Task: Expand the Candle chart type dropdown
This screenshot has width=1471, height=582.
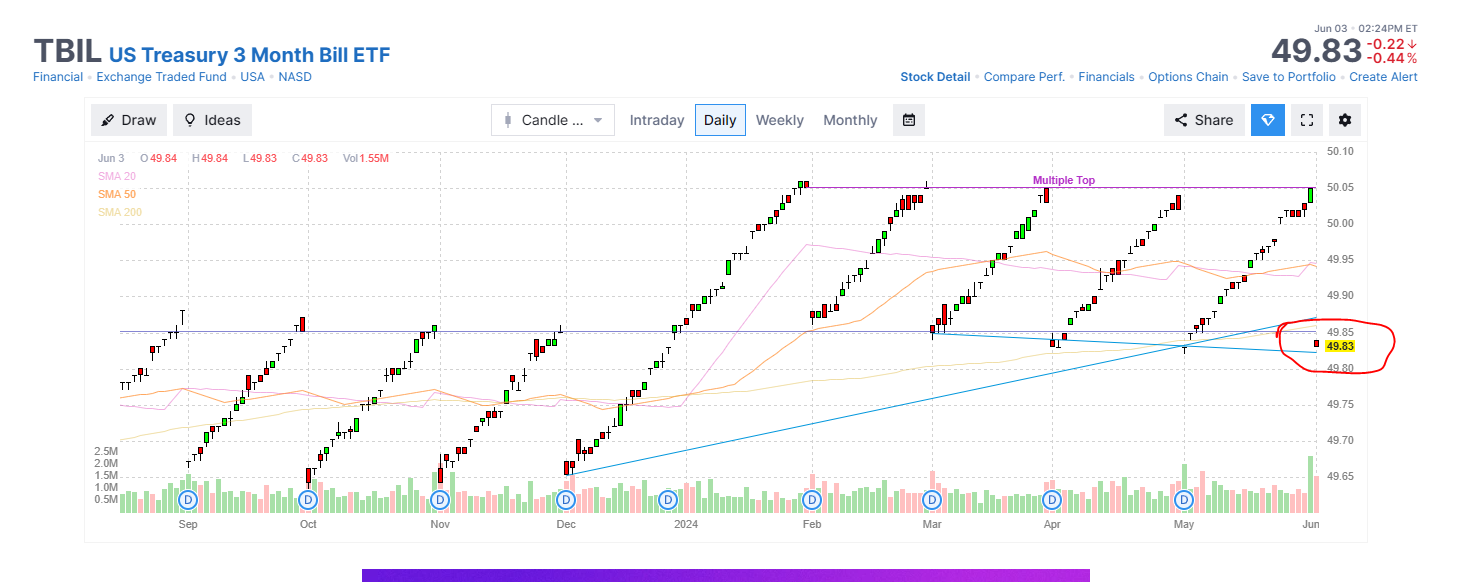Action: pyautogui.click(x=553, y=120)
